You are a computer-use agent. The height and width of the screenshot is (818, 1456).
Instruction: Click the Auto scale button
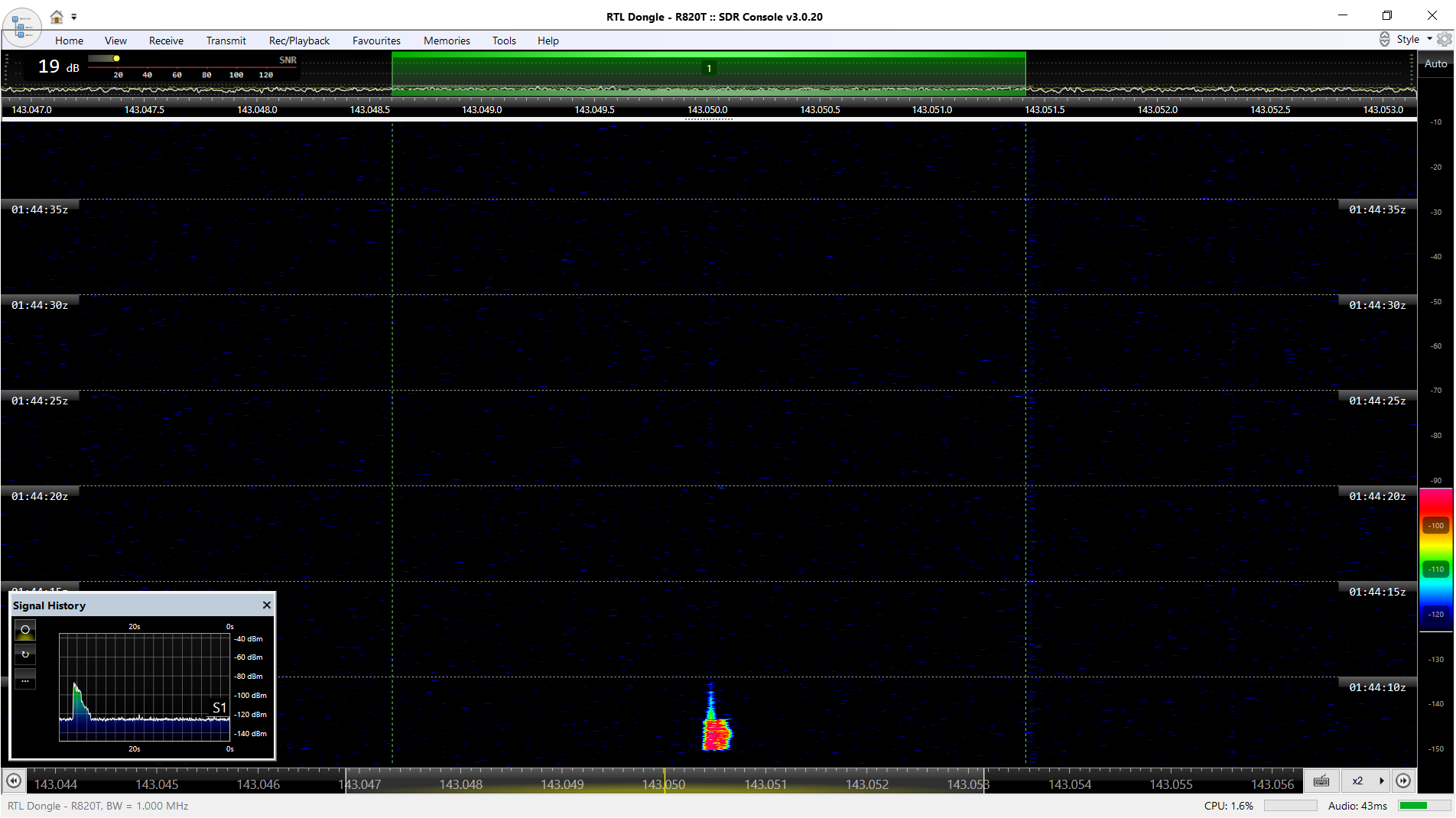pyautogui.click(x=1435, y=64)
